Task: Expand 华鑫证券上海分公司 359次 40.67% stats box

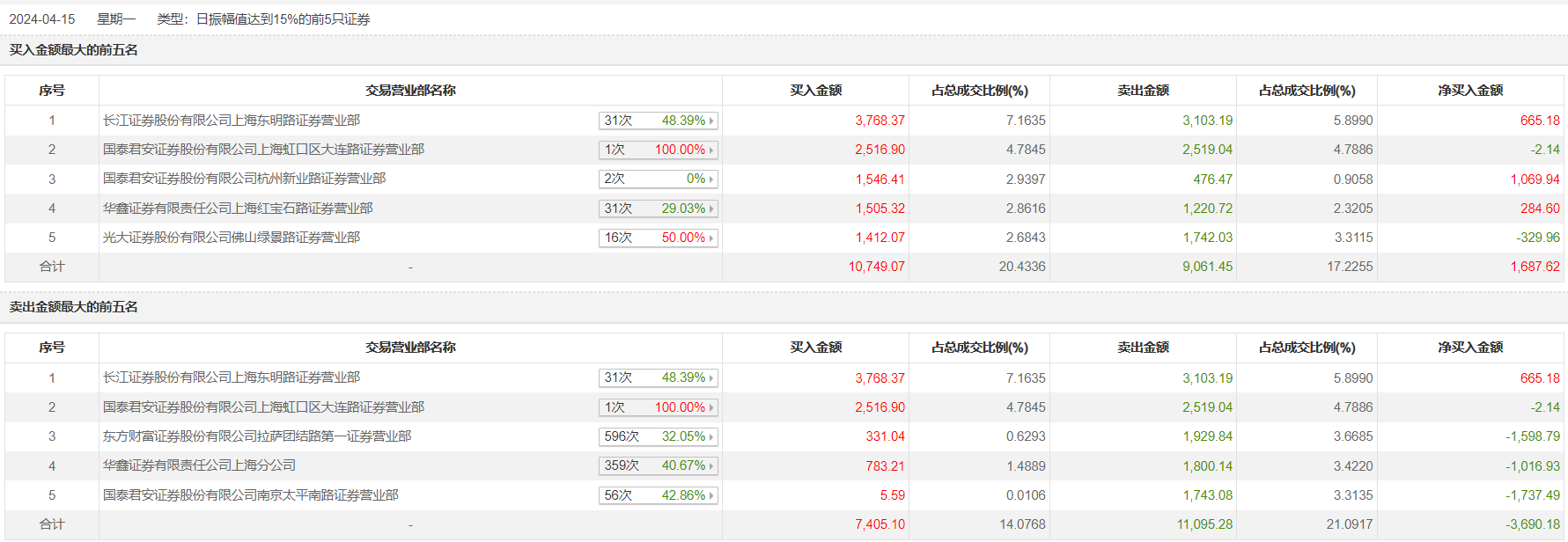Action: pos(658,465)
